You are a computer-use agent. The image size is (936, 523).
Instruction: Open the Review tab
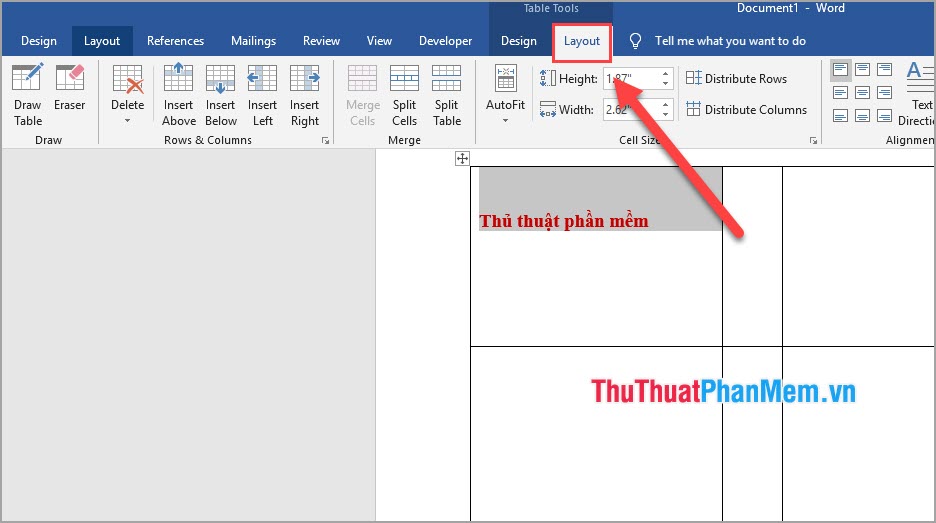tap(321, 41)
